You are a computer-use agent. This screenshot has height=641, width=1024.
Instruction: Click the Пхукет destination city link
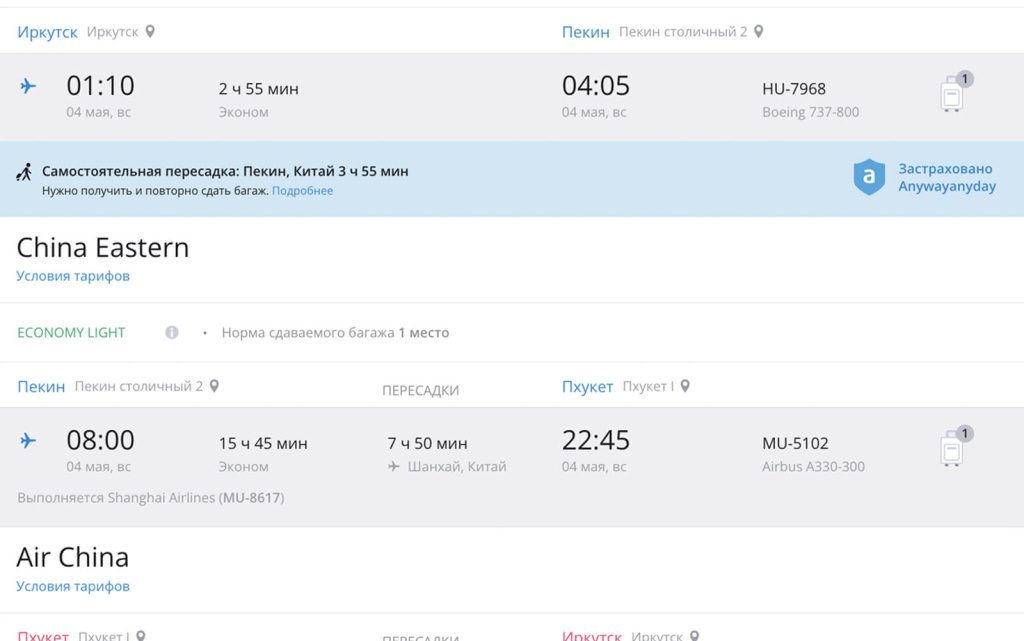587,387
